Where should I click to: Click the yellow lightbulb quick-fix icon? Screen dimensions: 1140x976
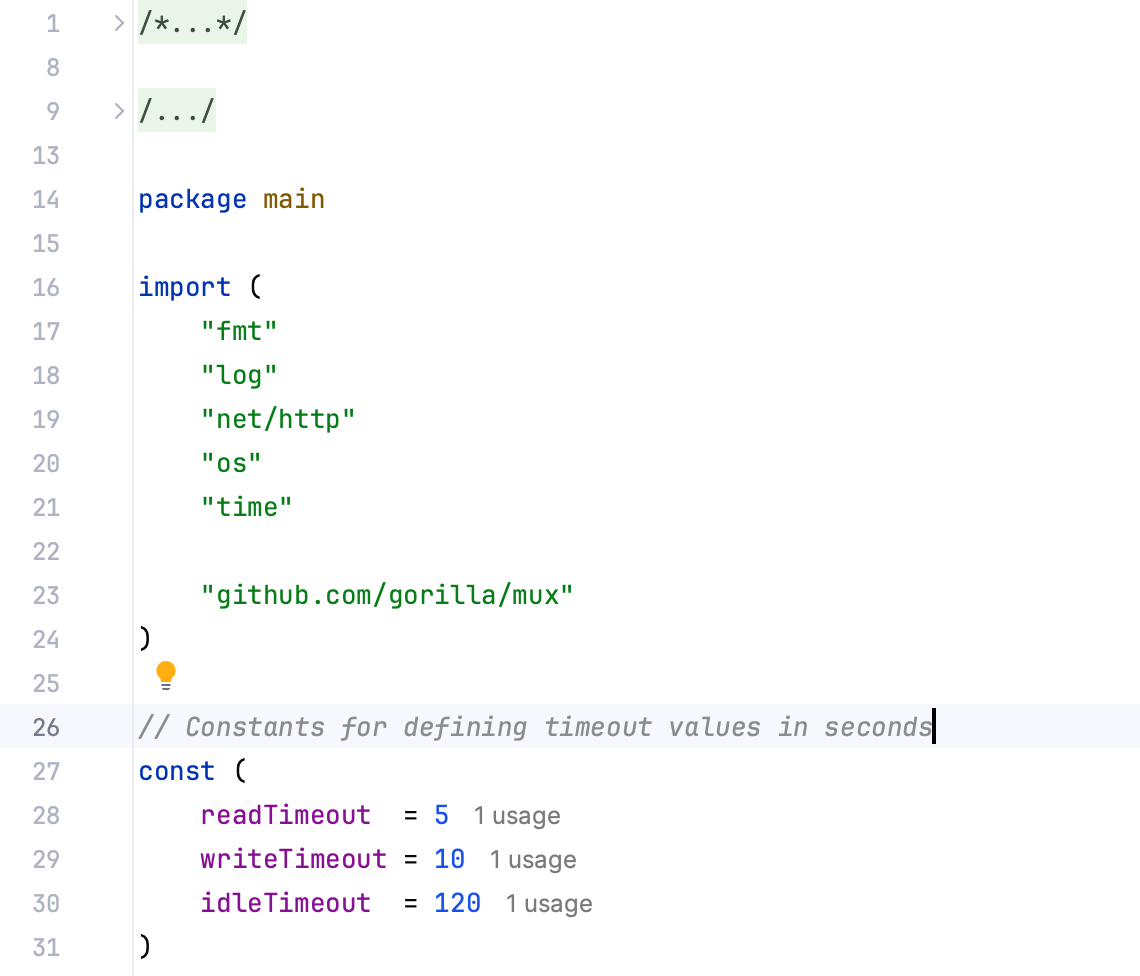tap(166, 676)
